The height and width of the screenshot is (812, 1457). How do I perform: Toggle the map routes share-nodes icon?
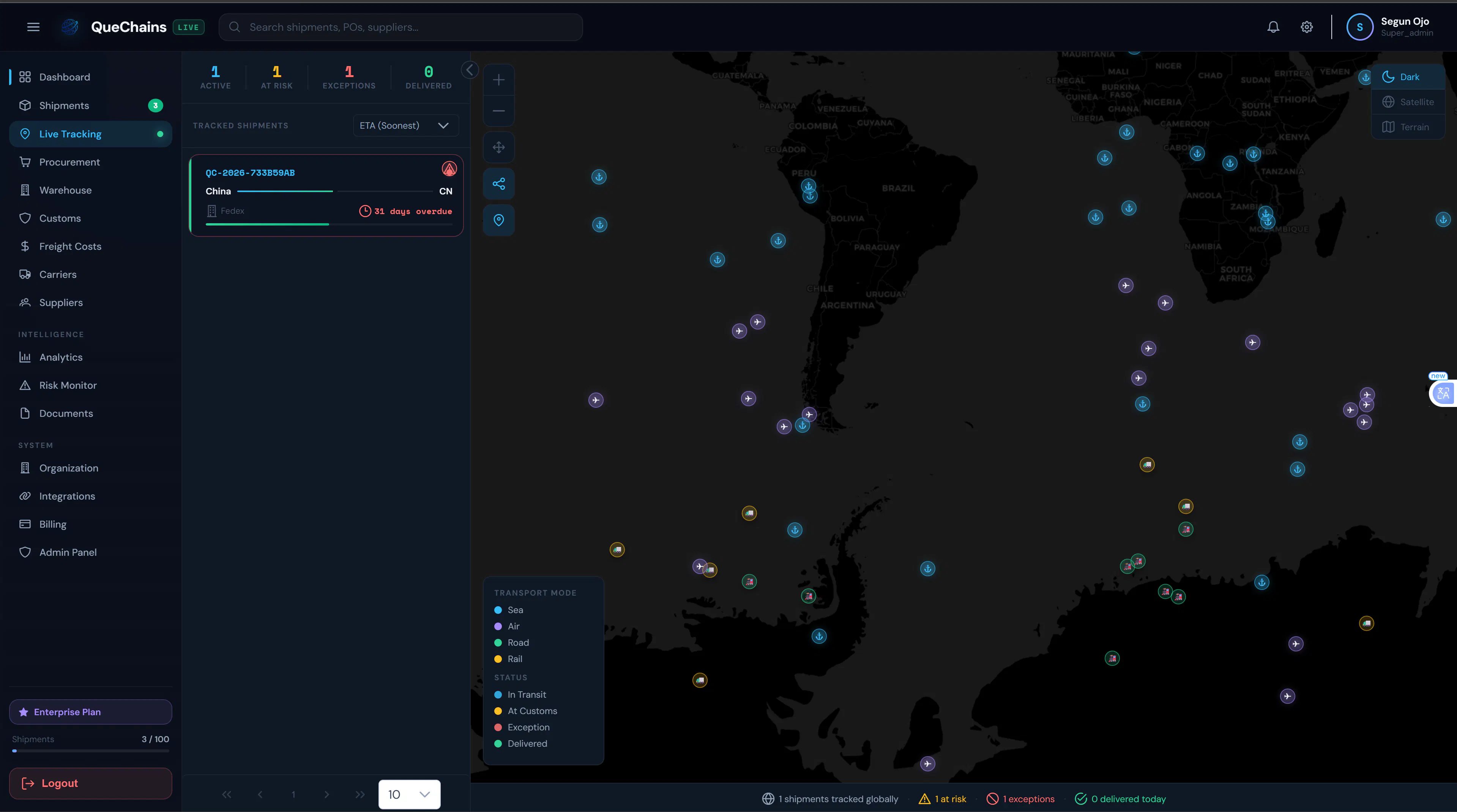pyautogui.click(x=498, y=184)
